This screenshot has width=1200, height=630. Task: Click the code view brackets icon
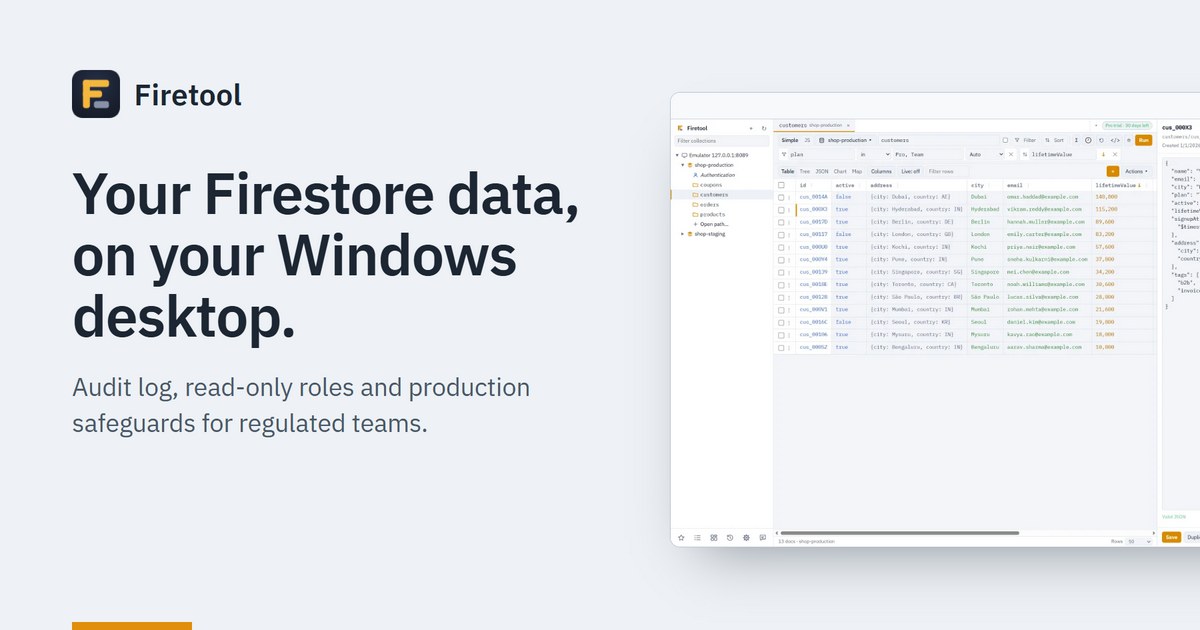[x=1115, y=140]
